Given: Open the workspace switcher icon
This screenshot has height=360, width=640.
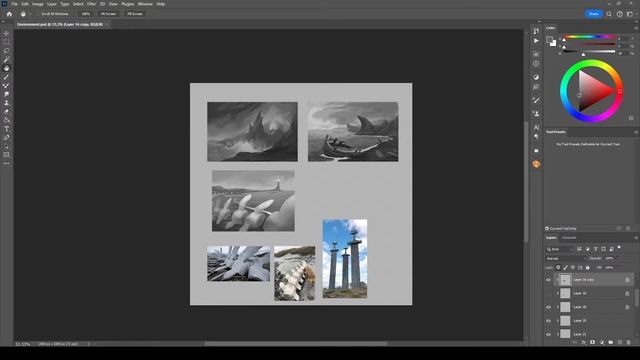Looking at the screenshot, I should (630, 14).
